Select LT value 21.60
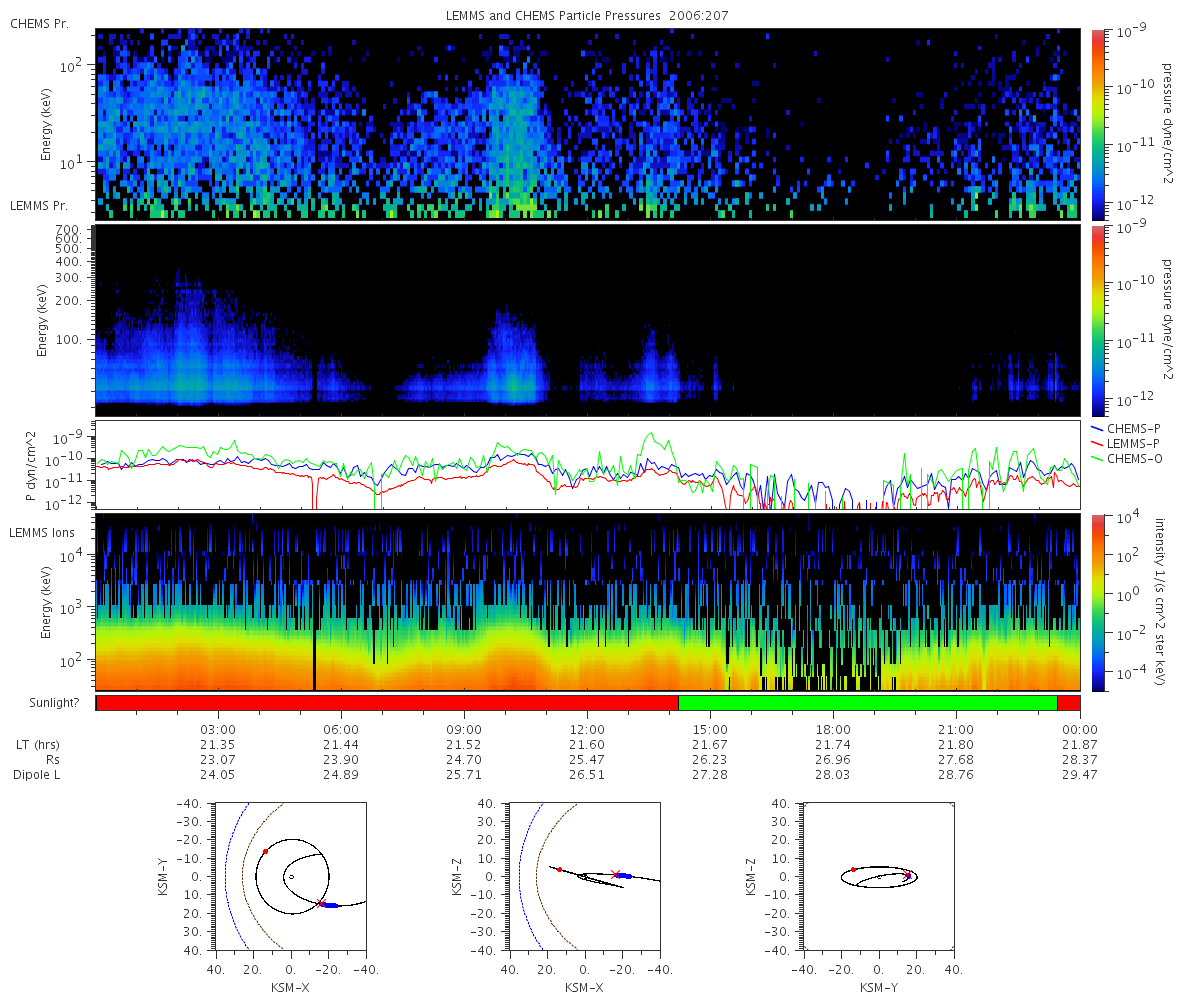The image size is (1200, 1000). tap(587, 745)
